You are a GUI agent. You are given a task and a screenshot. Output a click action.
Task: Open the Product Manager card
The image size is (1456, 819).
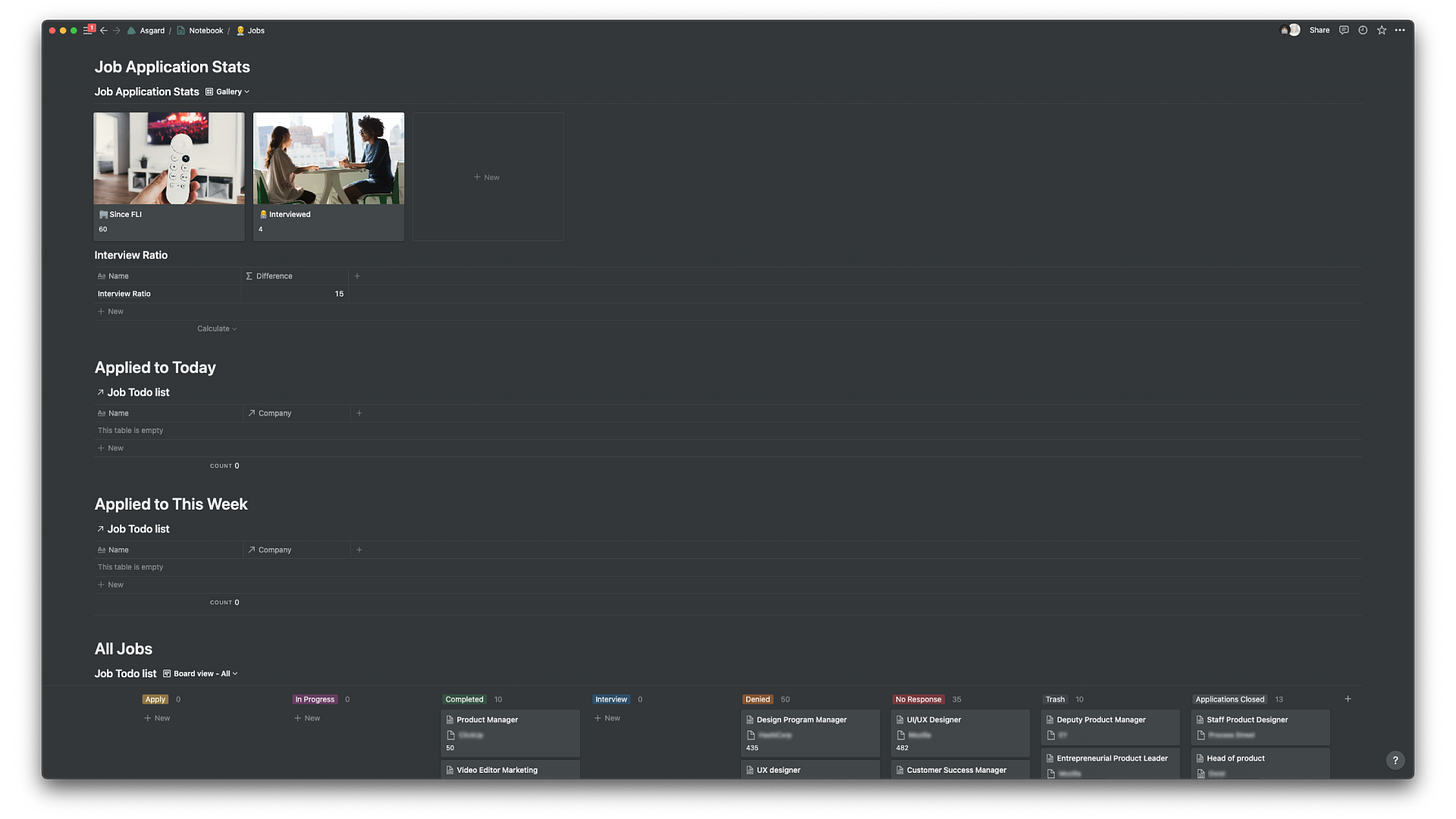click(510, 733)
